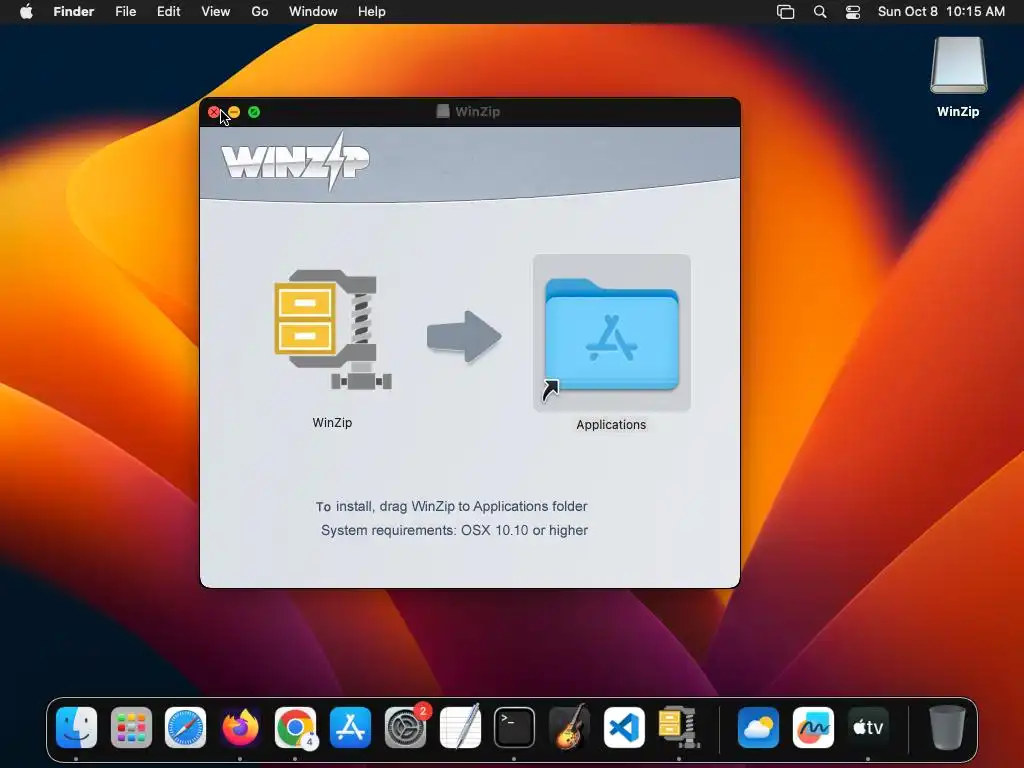This screenshot has height=768, width=1024.
Task: Click the green zoom button of WinZip window
Action: coord(254,112)
